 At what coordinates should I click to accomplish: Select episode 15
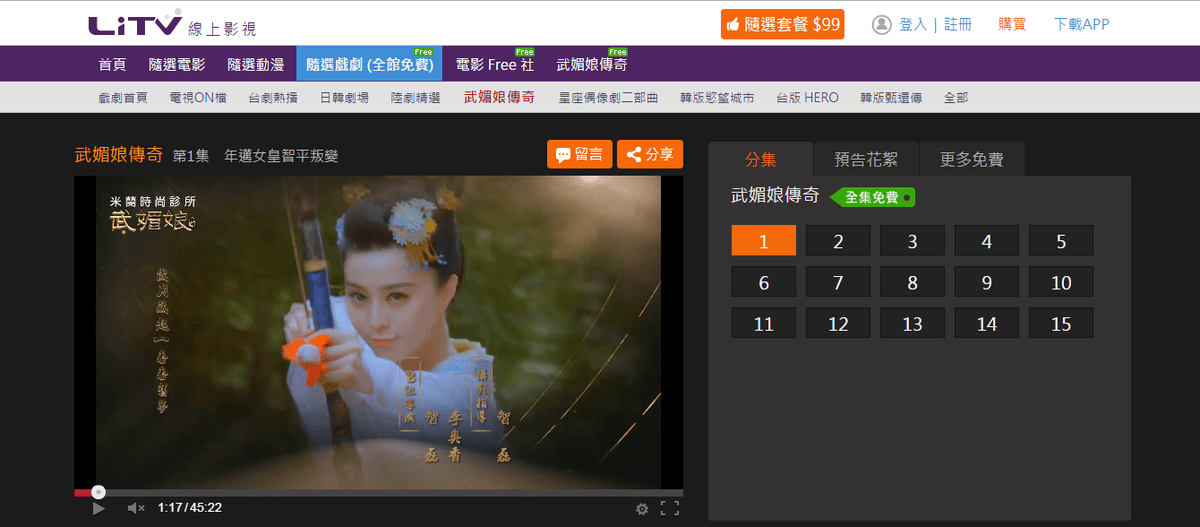1061,324
